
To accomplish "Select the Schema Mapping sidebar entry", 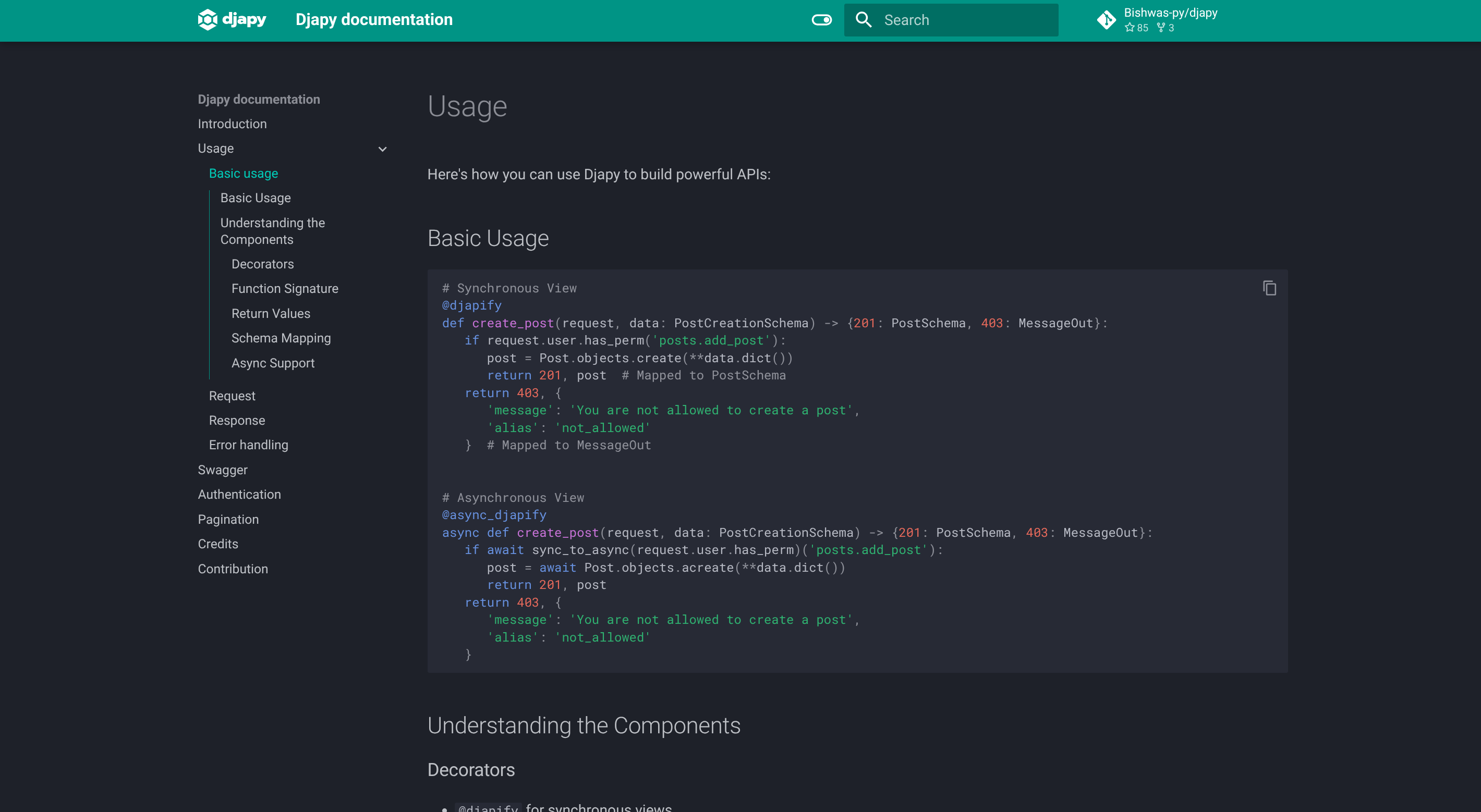I will tap(281, 338).
